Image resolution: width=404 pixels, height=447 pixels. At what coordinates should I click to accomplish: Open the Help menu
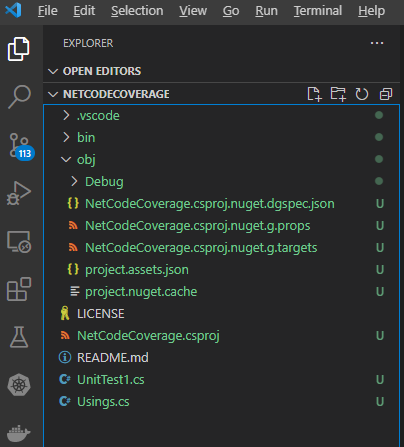coord(371,11)
